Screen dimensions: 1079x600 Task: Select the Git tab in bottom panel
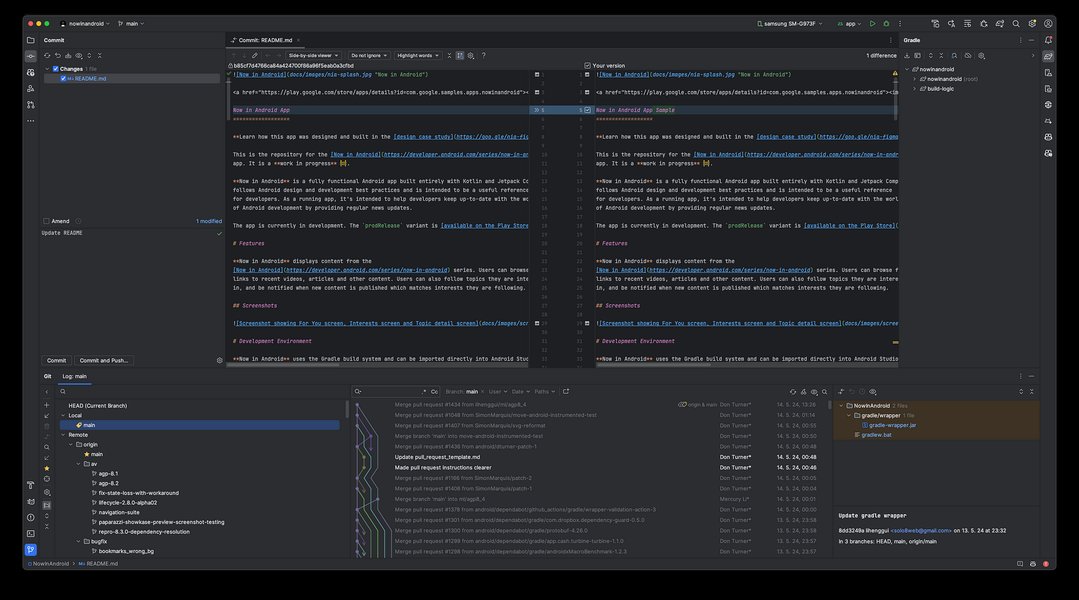coord(47,376)
